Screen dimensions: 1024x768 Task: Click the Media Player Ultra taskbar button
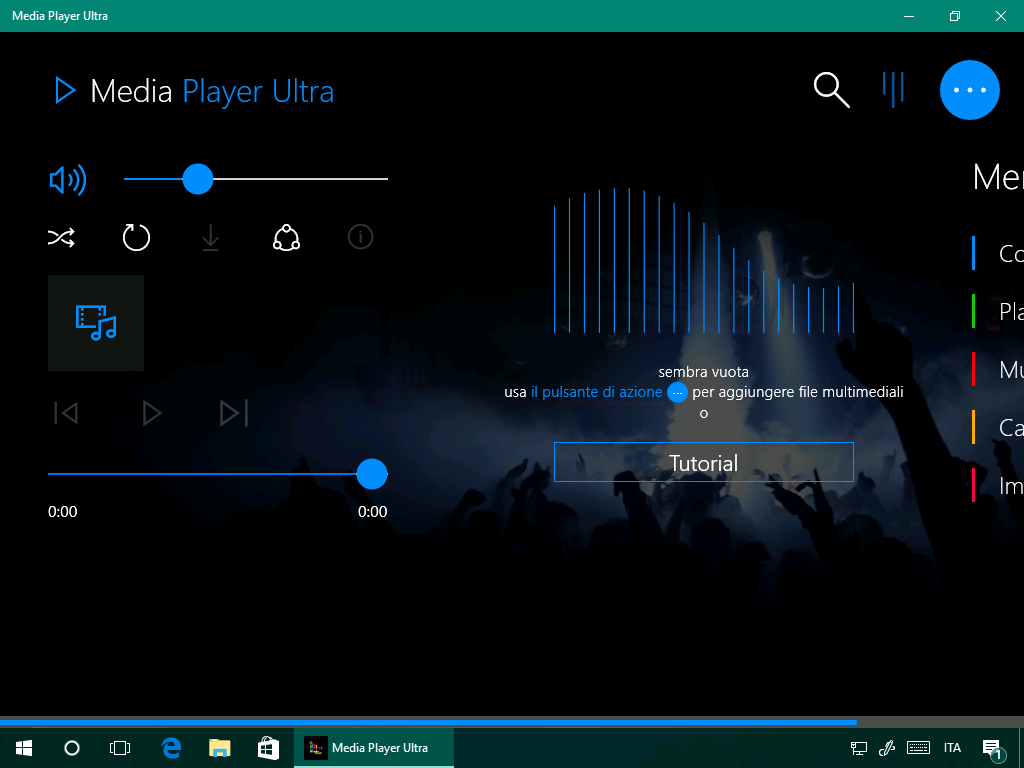(374, 748)
